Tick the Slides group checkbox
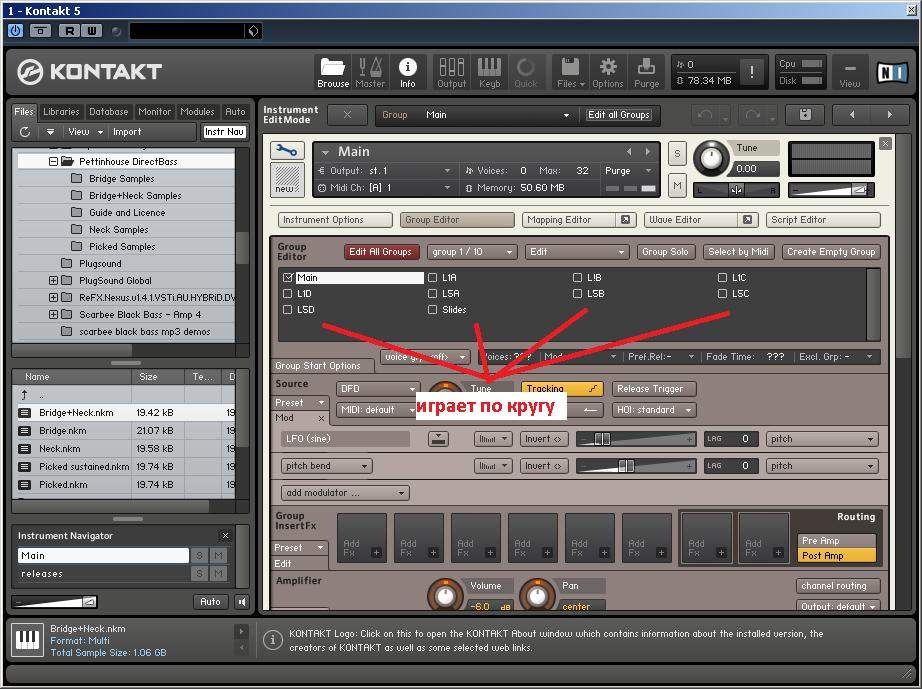Image resolution: width=922 pixels, height=689 pixels. pyautogui.click(x=433, y=310)
